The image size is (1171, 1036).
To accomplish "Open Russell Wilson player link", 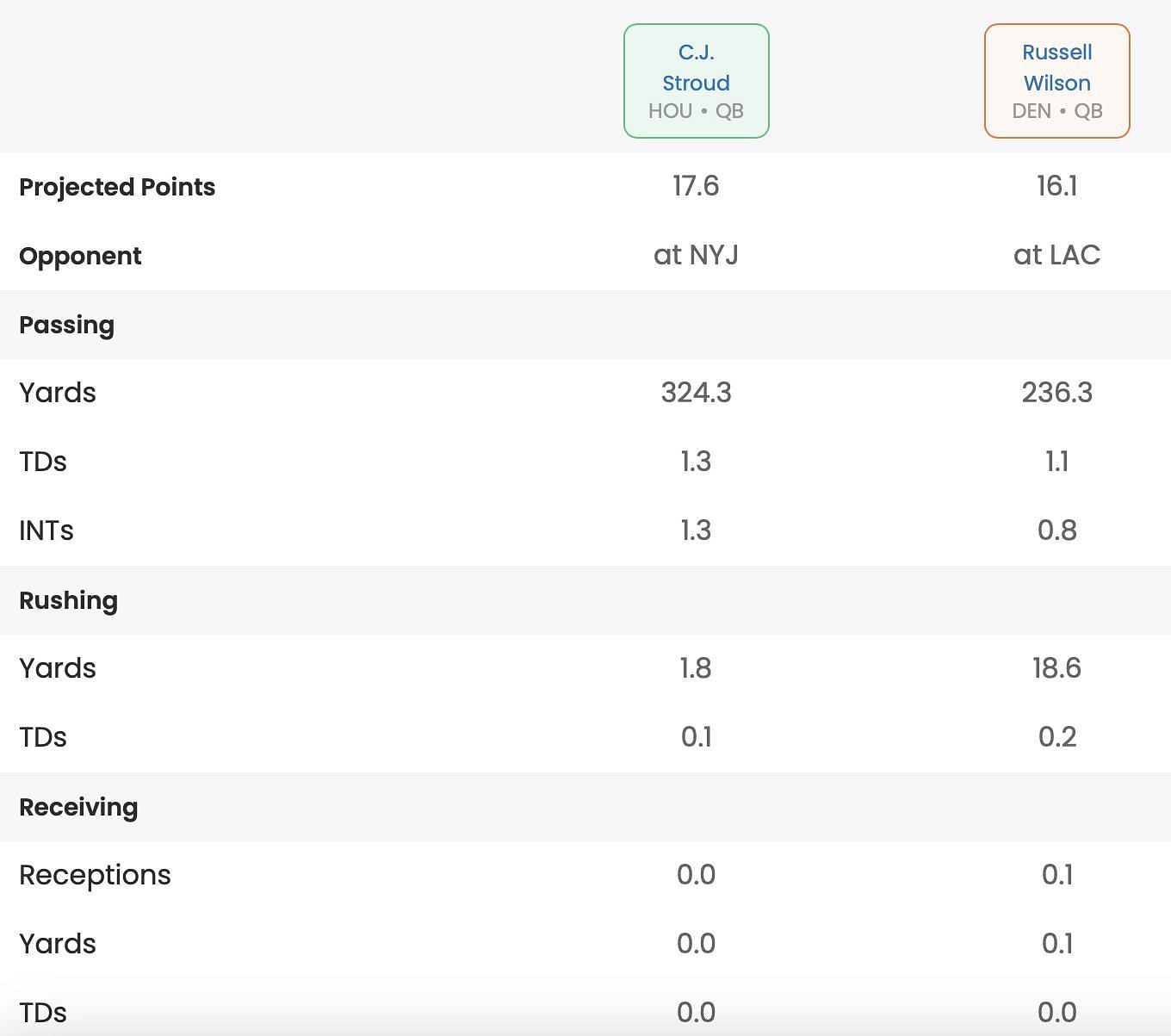I will point(1056,67).
